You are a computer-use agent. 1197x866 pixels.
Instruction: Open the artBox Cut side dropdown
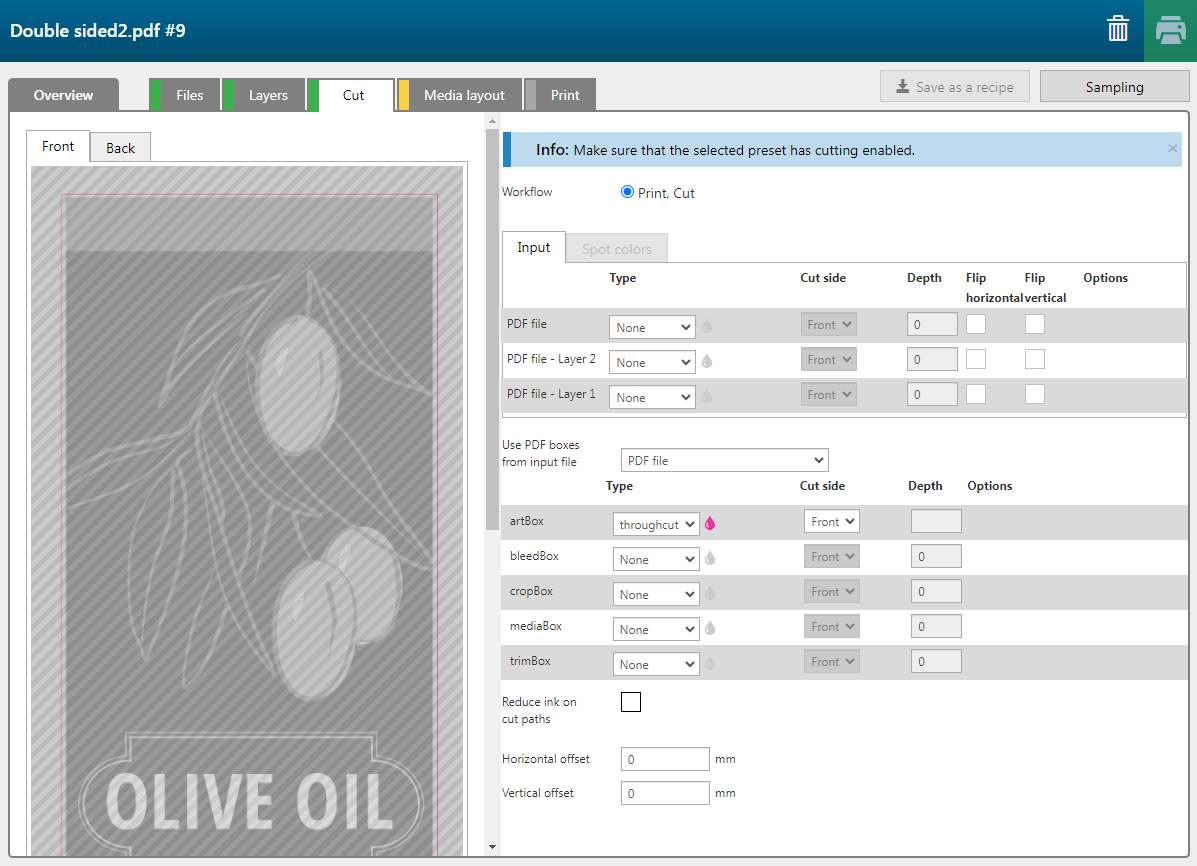pyautogui.click(x=831, y=521)
